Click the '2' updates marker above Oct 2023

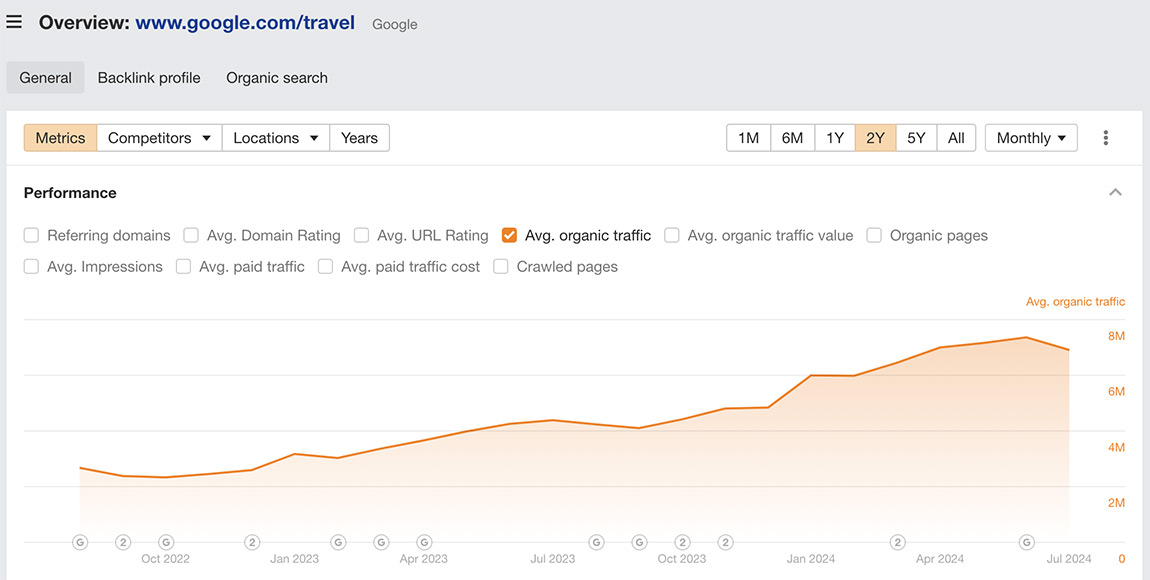[x=683, y=543]
